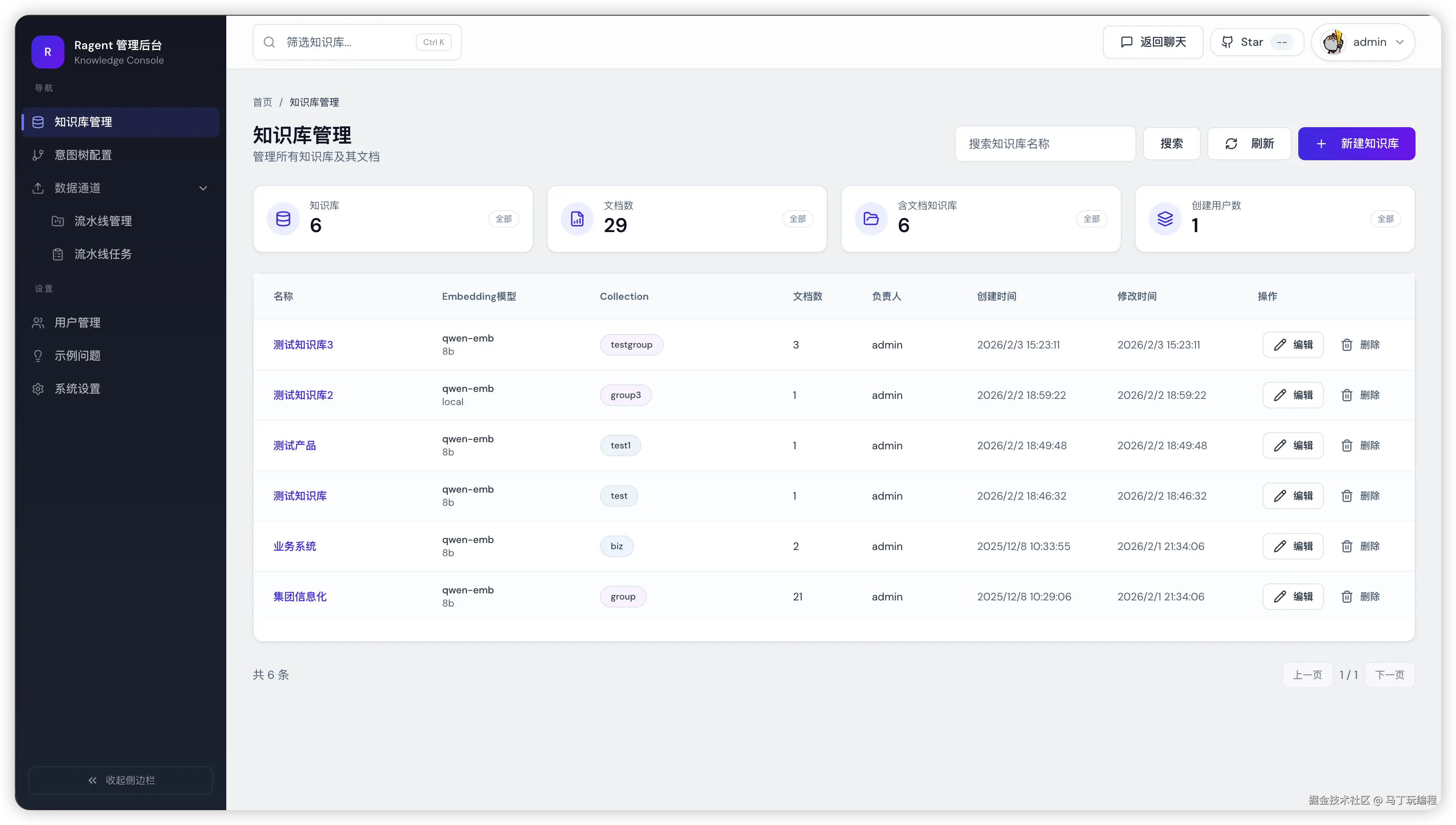The width and height of the screenshot is (1456, 825).
Task: Click the search magnifier icon in top bar
Action: click(270, 42)
